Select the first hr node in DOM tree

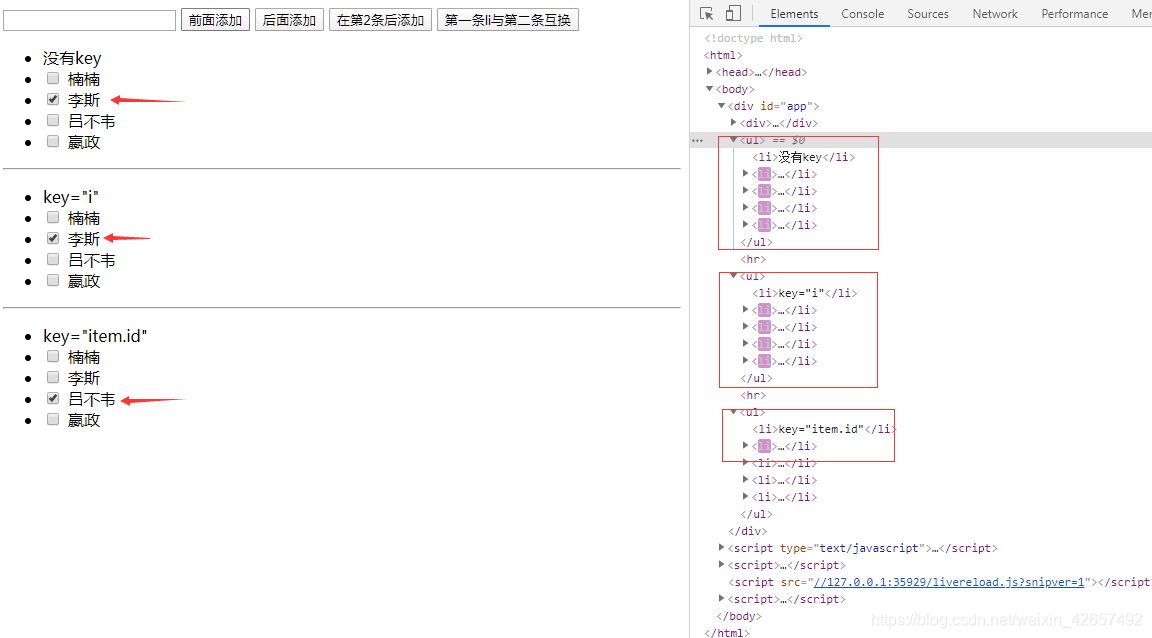753,259
